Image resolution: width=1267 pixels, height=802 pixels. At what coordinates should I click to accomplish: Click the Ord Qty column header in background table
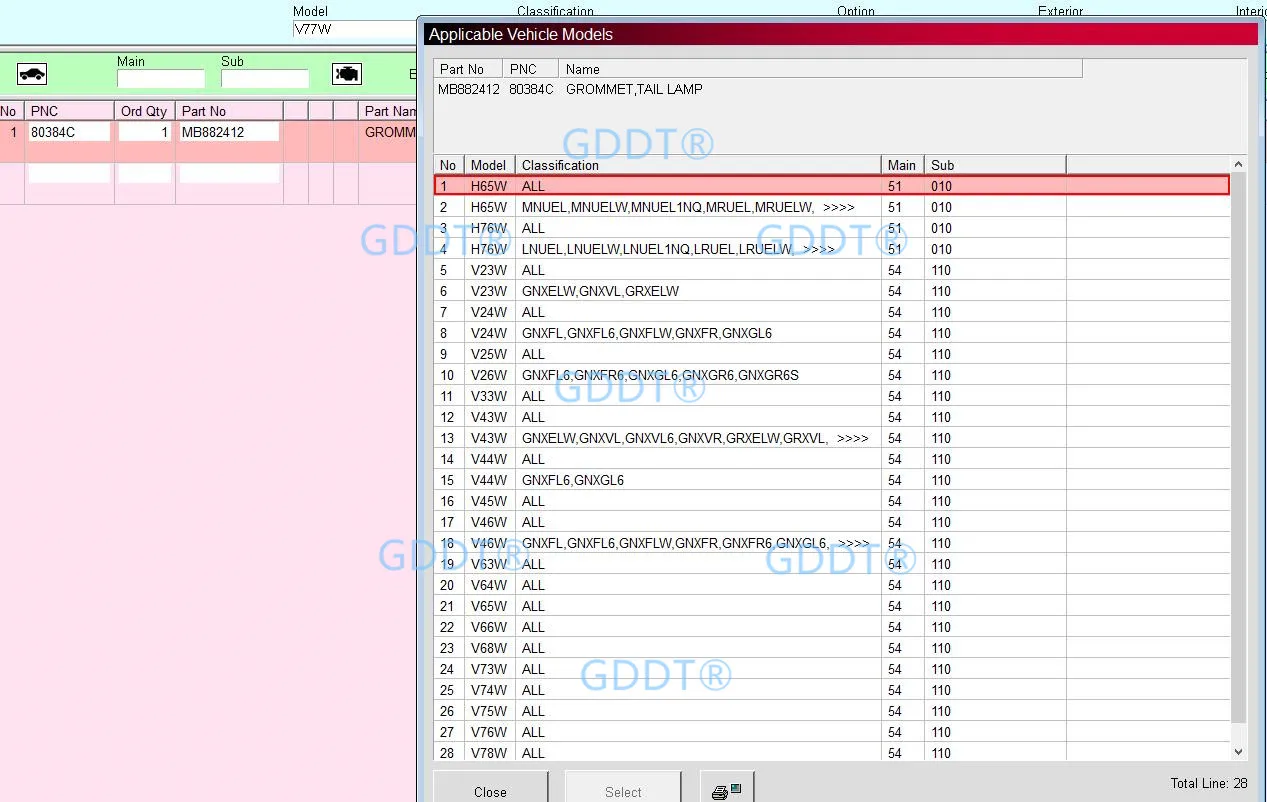(x=145, y=111)
